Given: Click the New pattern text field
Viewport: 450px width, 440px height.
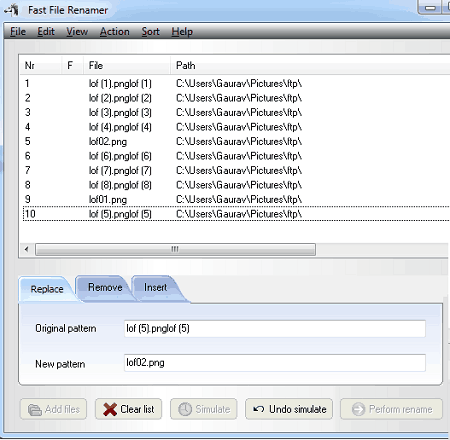Looking at the screenshot, I should pos(275,363).
